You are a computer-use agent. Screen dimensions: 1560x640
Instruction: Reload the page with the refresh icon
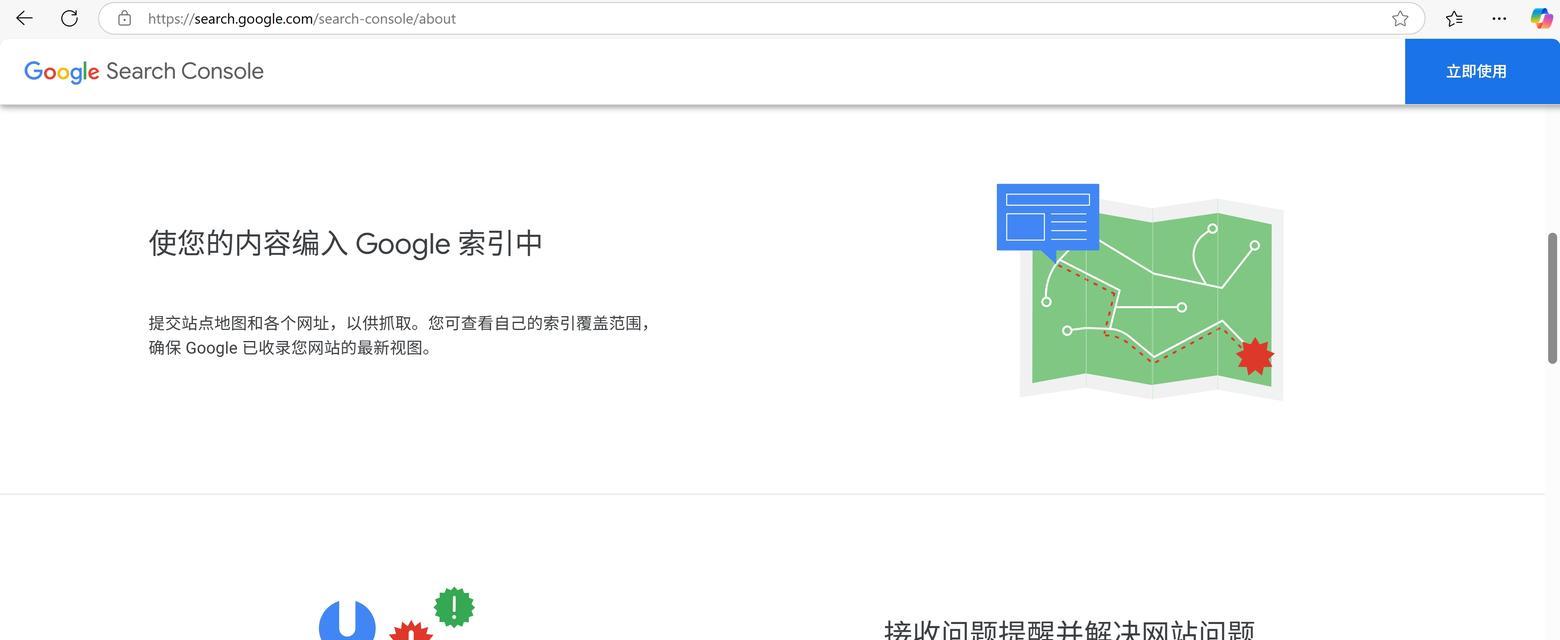69,18
